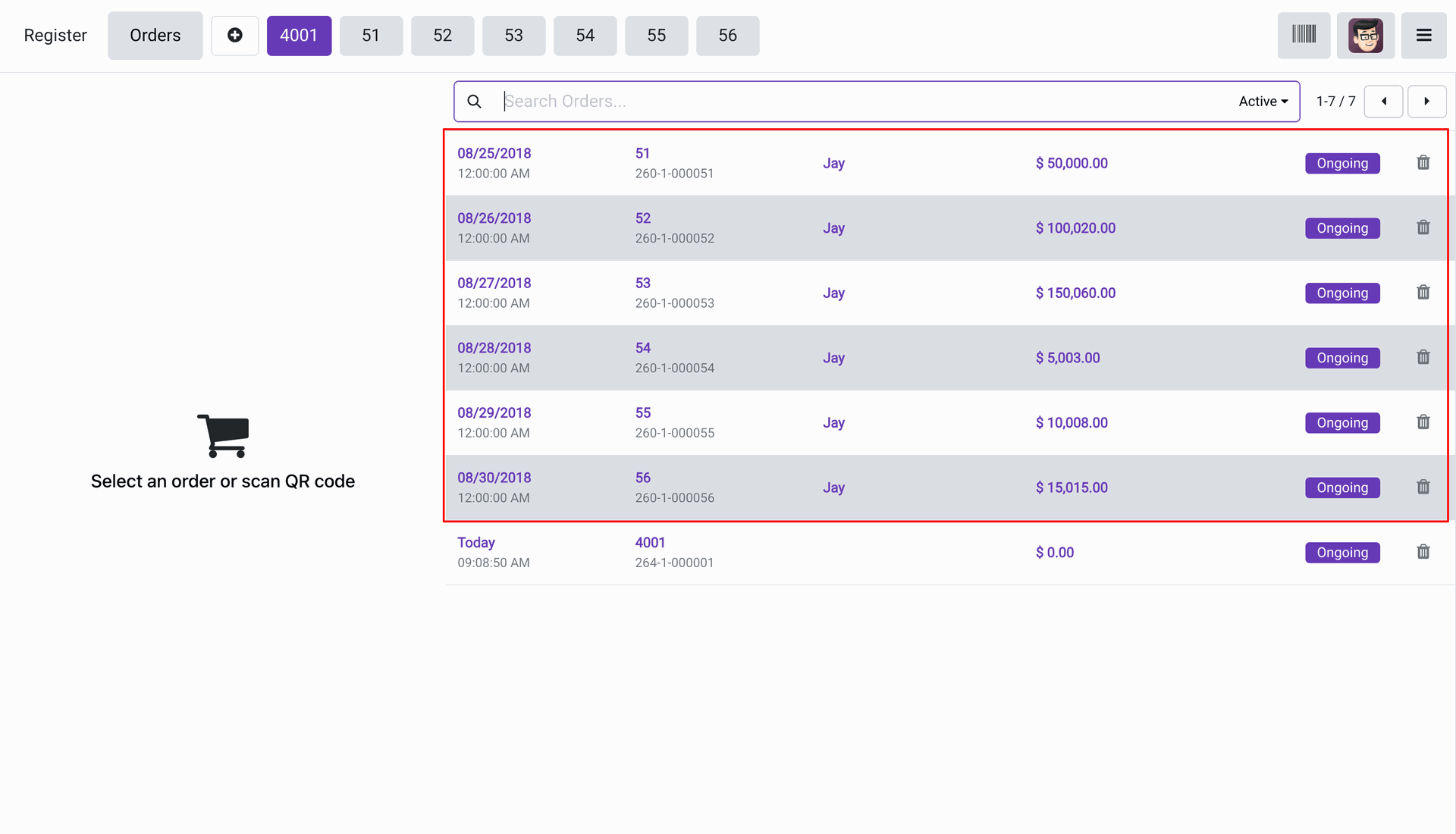
Task: Delete order 53 with its trash icon
Action: (1423, 292)
